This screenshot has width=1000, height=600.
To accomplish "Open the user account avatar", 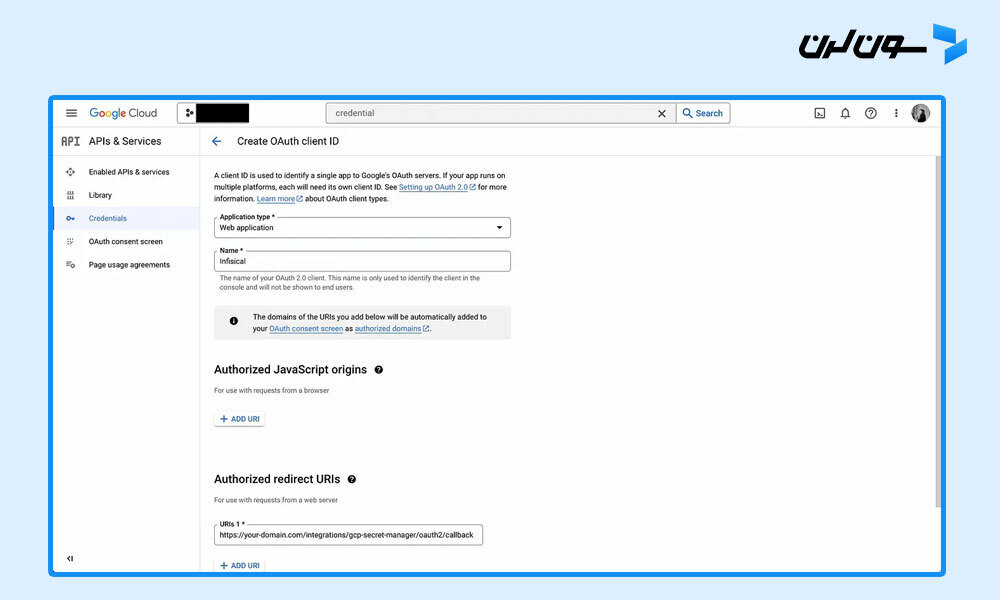I will [920, 113].
